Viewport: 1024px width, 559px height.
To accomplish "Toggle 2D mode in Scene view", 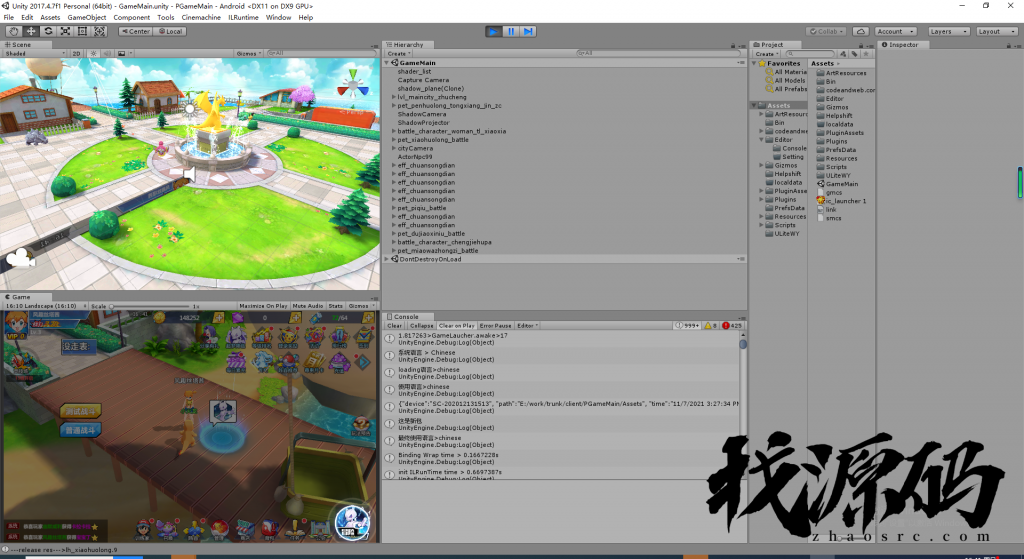I will [x=76, y=54].
